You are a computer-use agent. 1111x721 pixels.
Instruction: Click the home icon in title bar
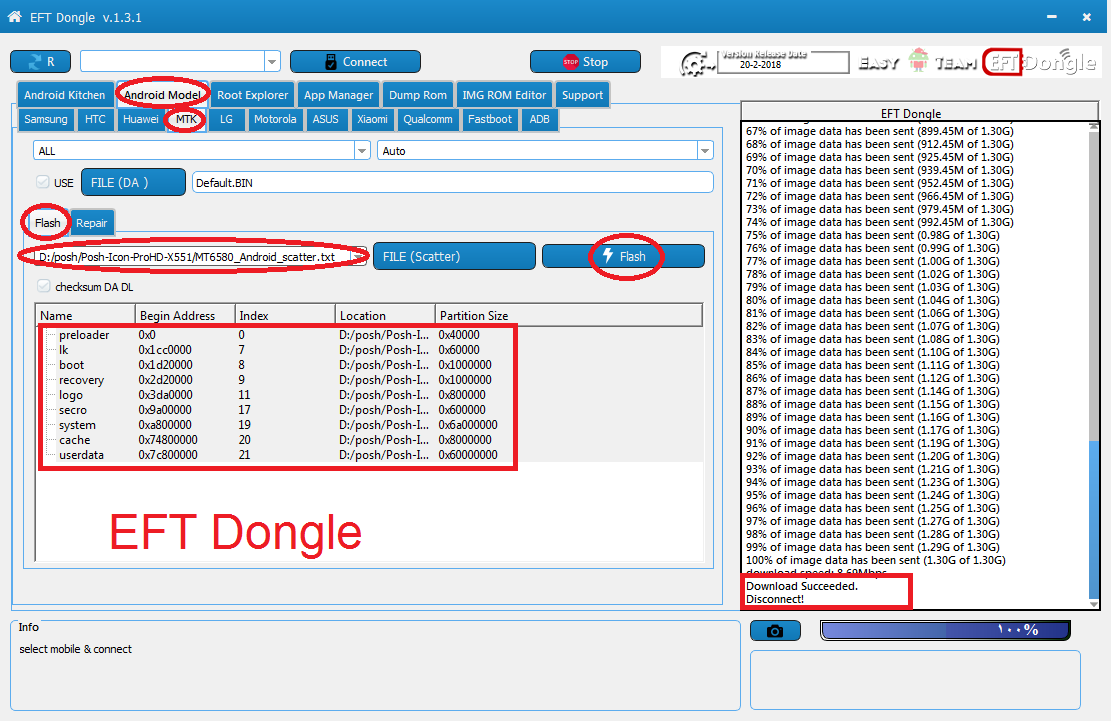pos(14,17)
